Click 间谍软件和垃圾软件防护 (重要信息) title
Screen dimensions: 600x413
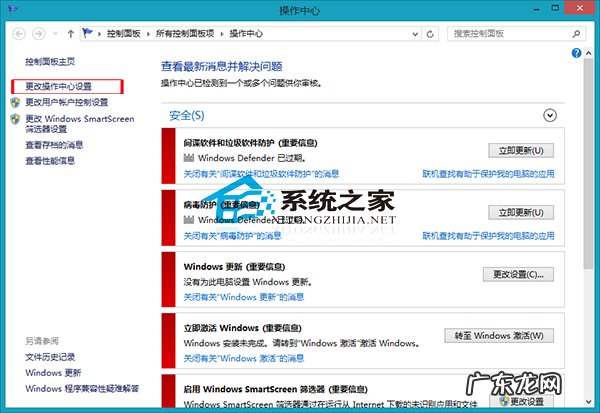click(250, 143)
